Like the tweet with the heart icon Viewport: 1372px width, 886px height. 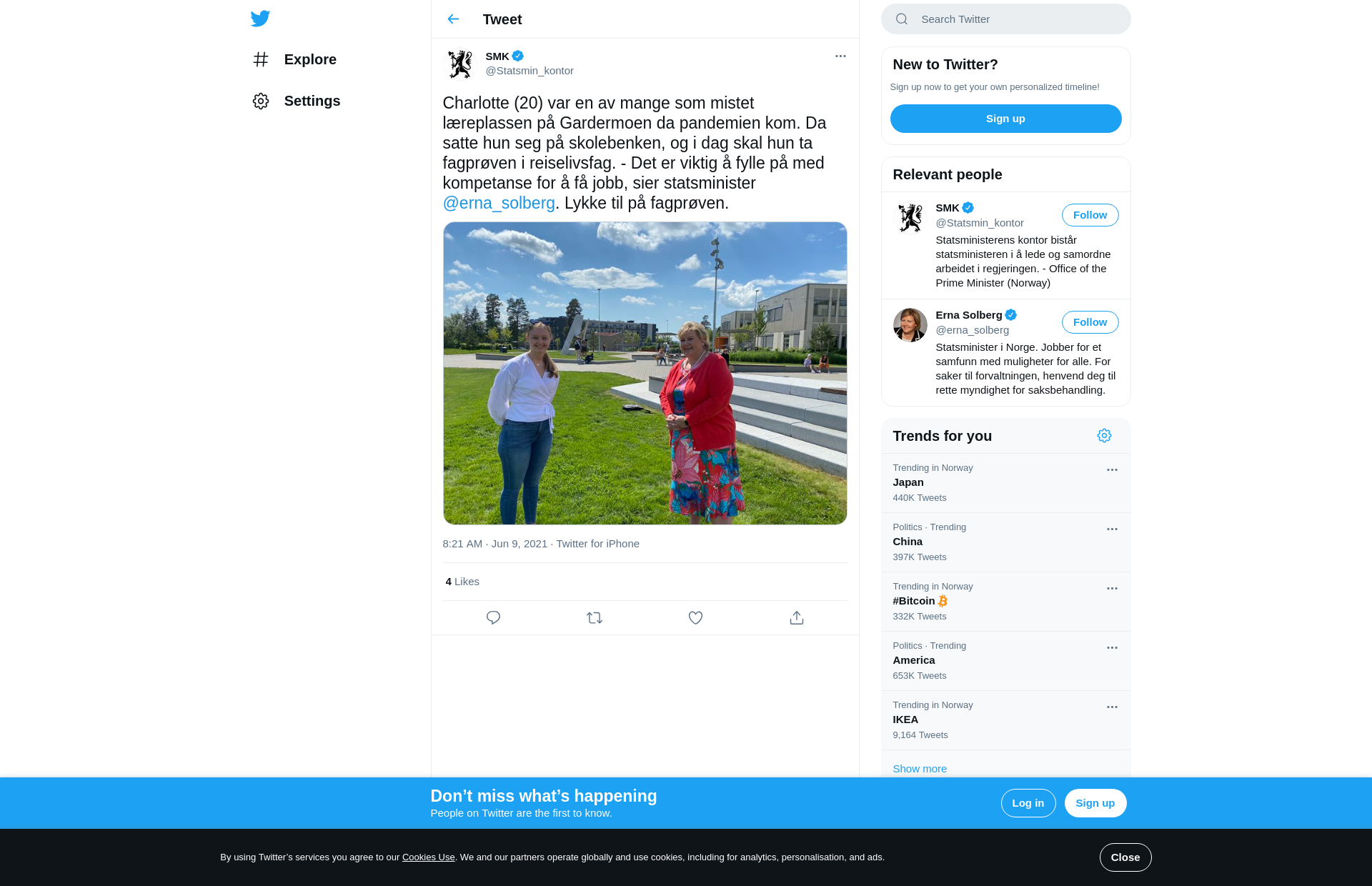[695, 617]
